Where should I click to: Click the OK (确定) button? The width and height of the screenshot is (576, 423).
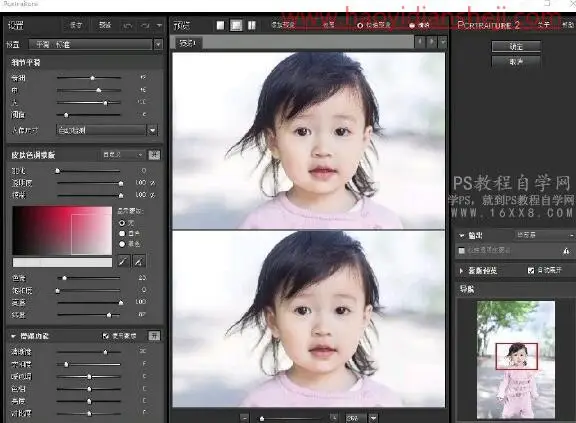click(x=516, y=47)
